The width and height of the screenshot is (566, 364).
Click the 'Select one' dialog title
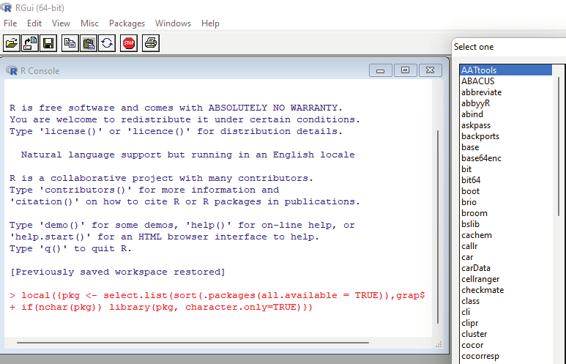474,47
